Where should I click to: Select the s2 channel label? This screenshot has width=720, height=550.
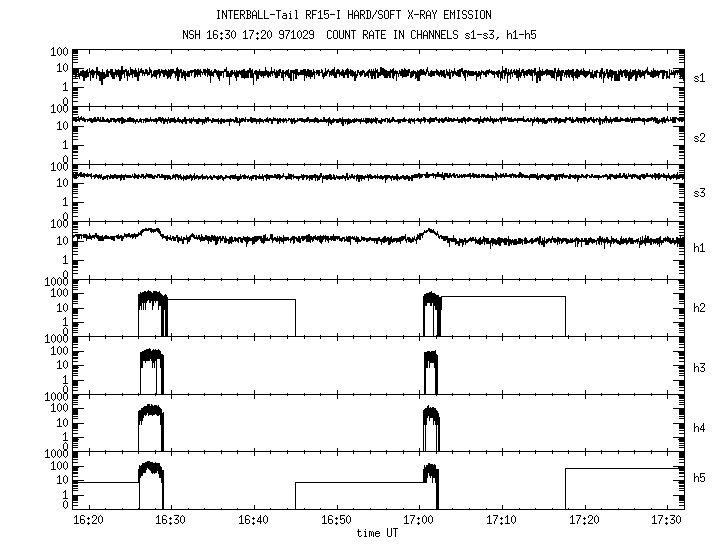point(701,136)
